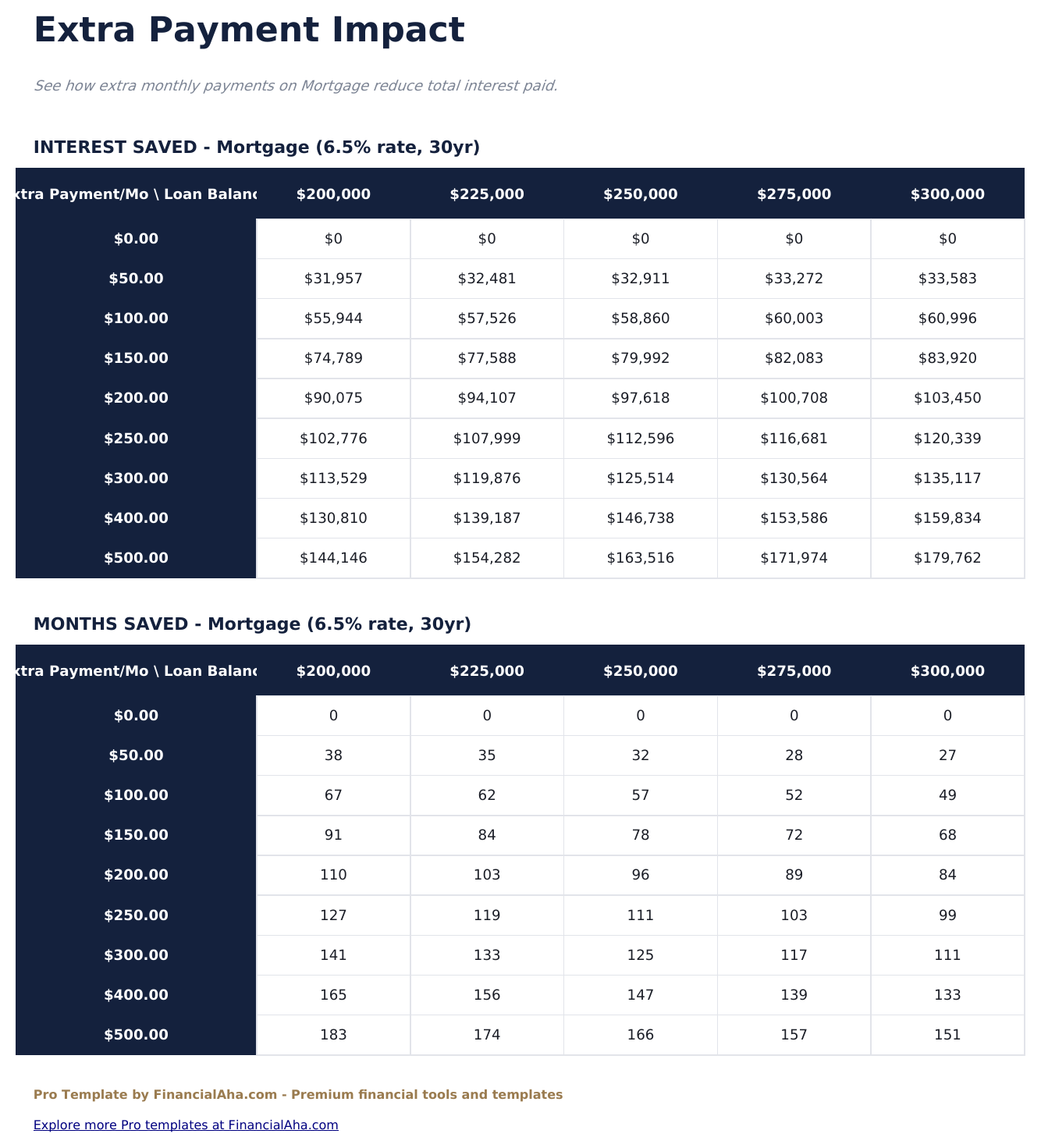Select the INTEREST SAVED table heading
The height and width of the screenshot is (1148, 1041).
[x=257, y=146]
